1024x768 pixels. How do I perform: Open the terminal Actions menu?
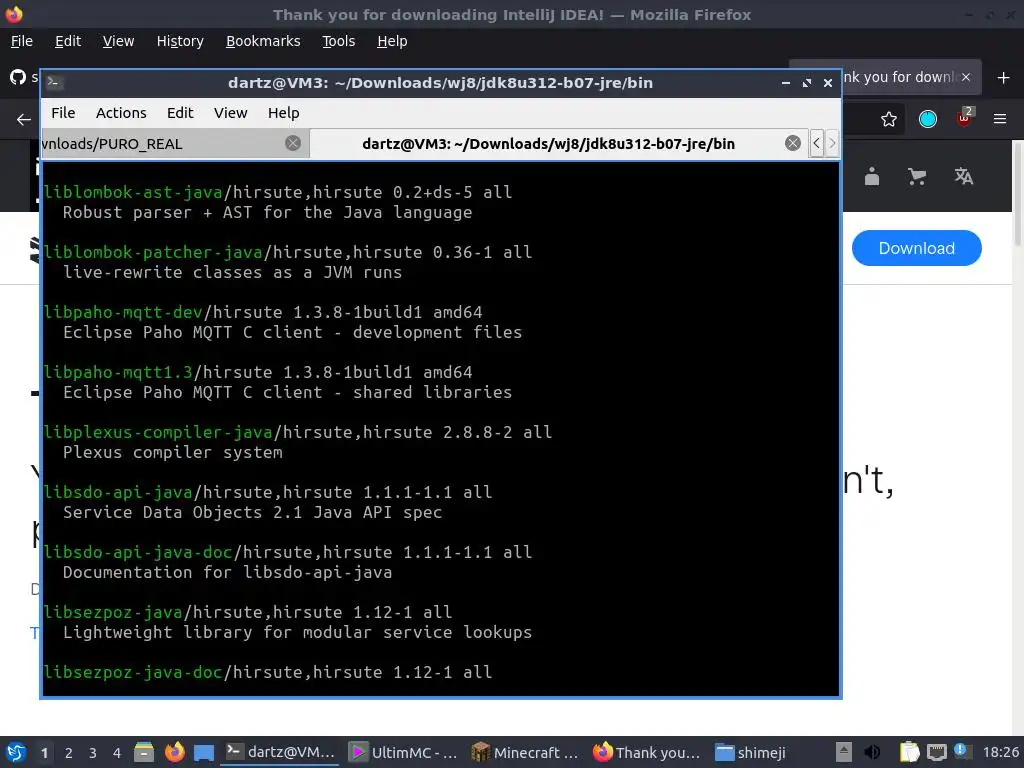[x=121, y=113]
